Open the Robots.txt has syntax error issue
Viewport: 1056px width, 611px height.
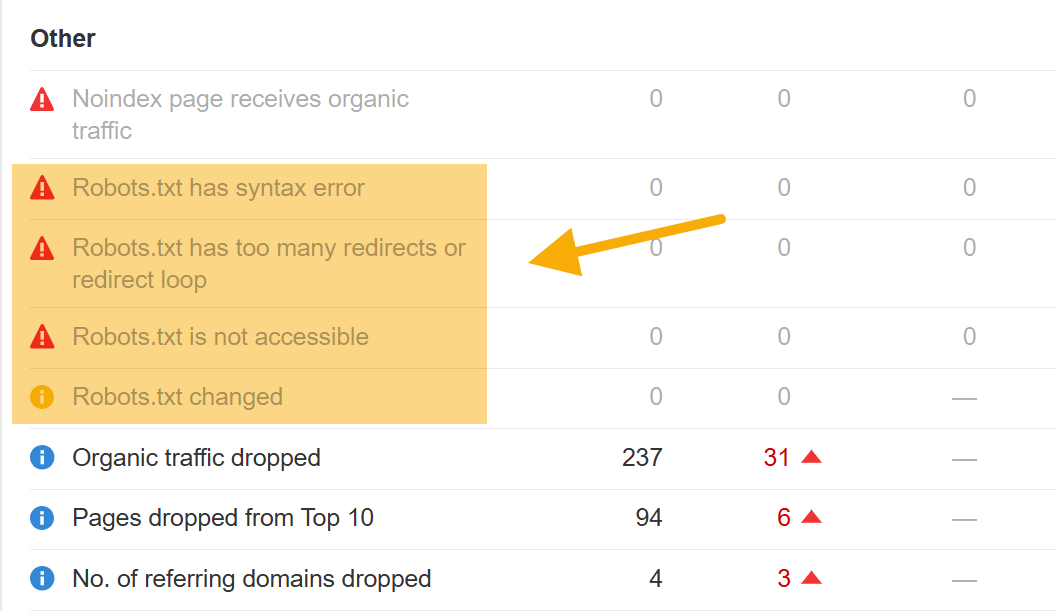coord(218,188)
